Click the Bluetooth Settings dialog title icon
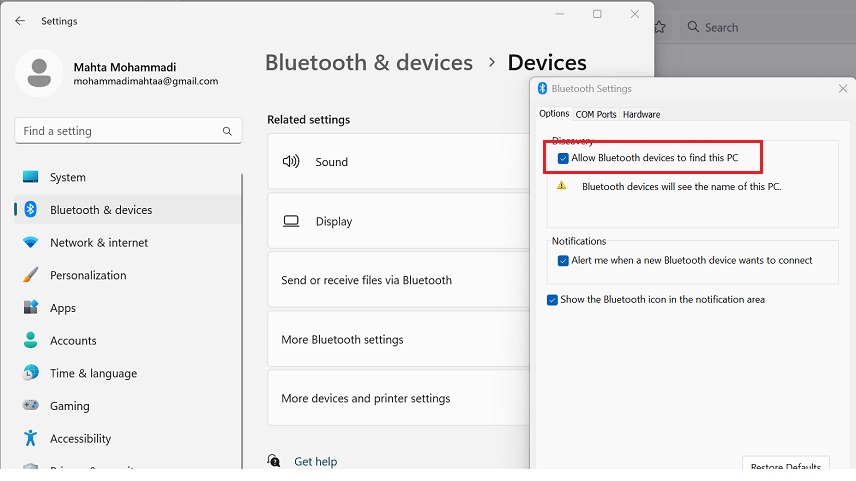Image resolution: width=856 pixels, height=481 pixels. [542, 88]
